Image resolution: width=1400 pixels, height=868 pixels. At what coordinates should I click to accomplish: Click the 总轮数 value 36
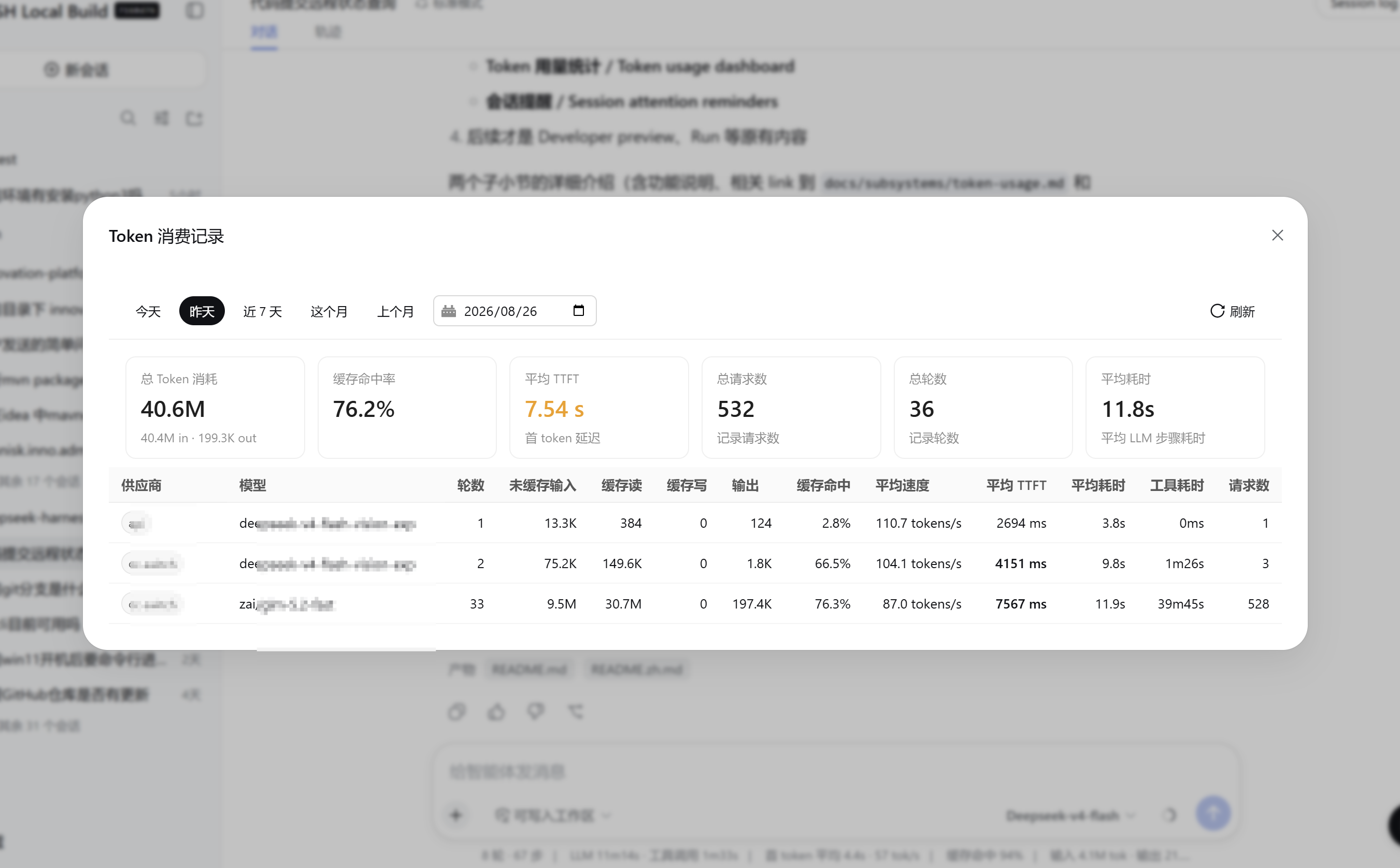(921, 409)
